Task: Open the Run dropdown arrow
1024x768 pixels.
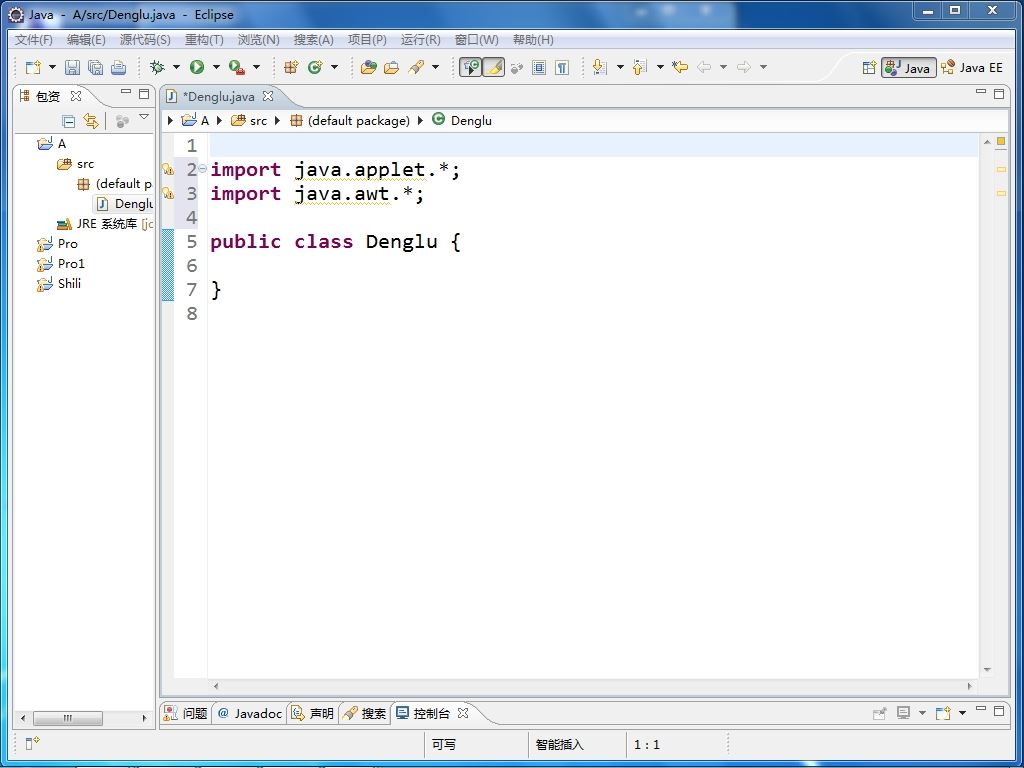Action: [216, 67]
